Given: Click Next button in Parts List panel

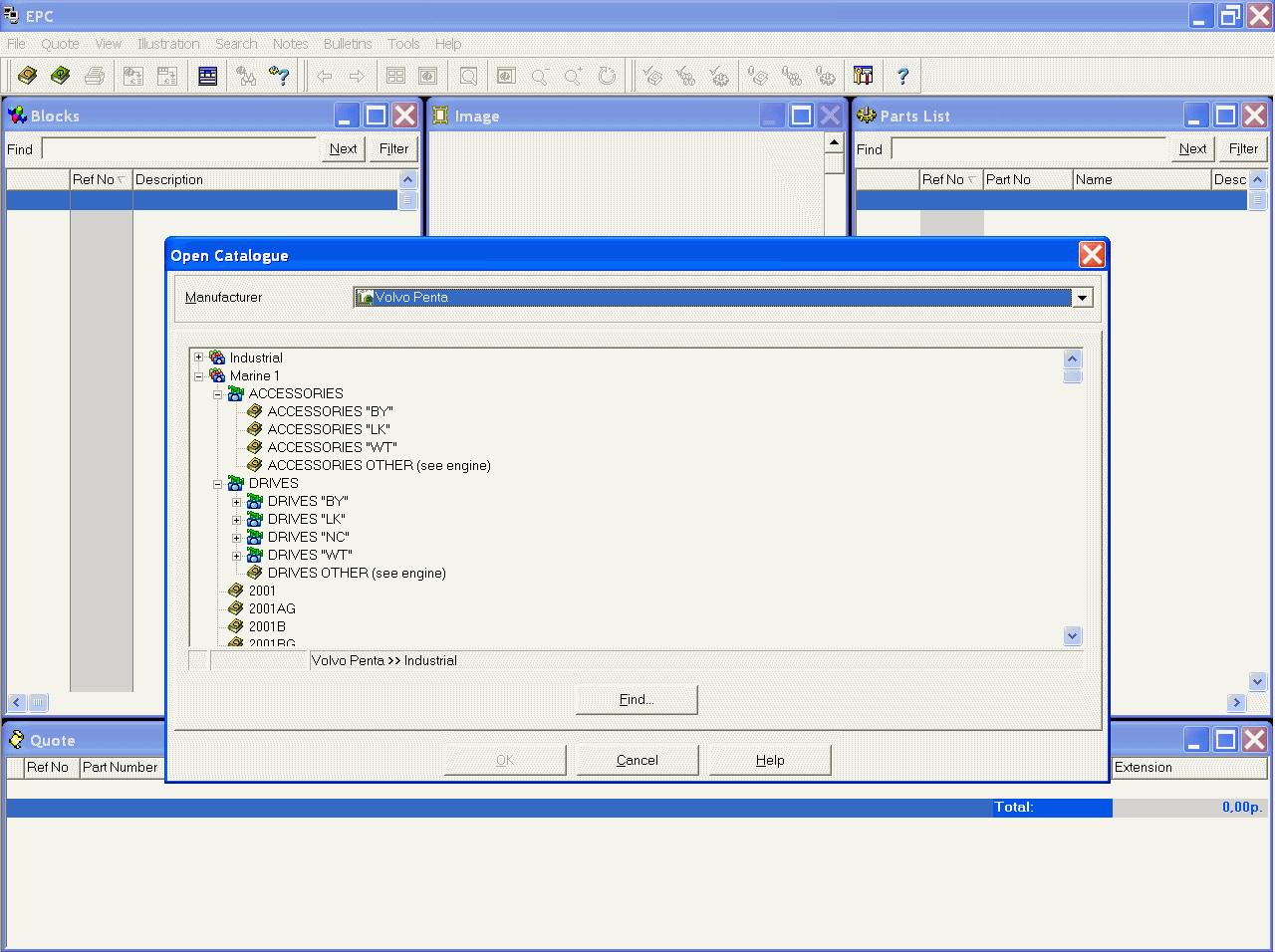Looking at the screenshot, I should [1192, 148].
